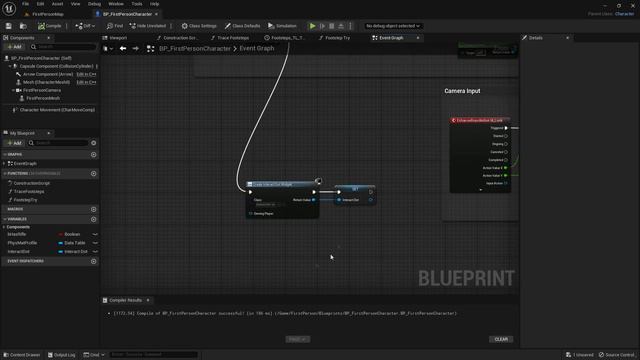Open the Edit menu
This screenshot has height=360, width=640.
[40, 4]
